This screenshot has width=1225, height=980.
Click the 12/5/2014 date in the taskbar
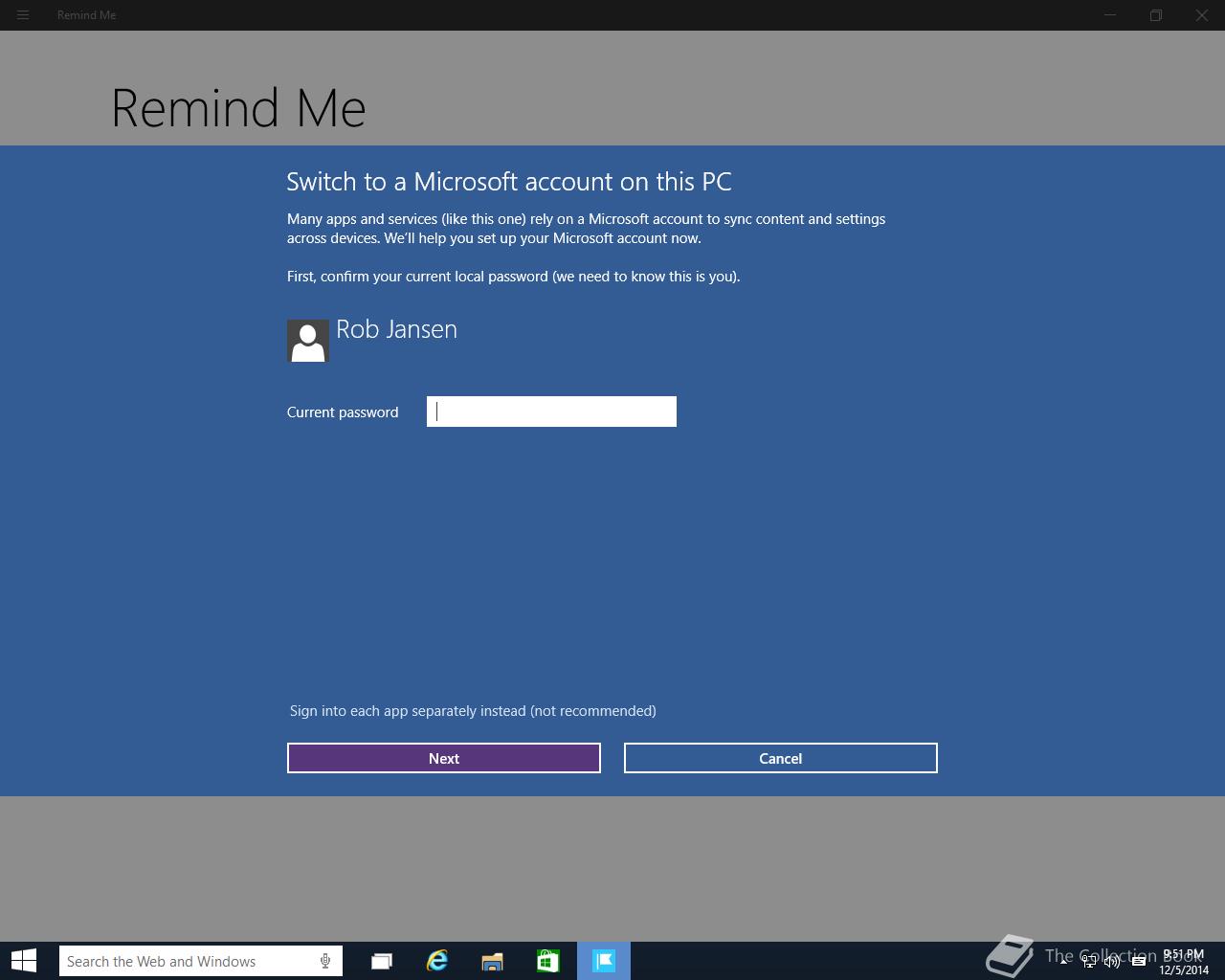pyautogui.click(x=1184, y=969)
